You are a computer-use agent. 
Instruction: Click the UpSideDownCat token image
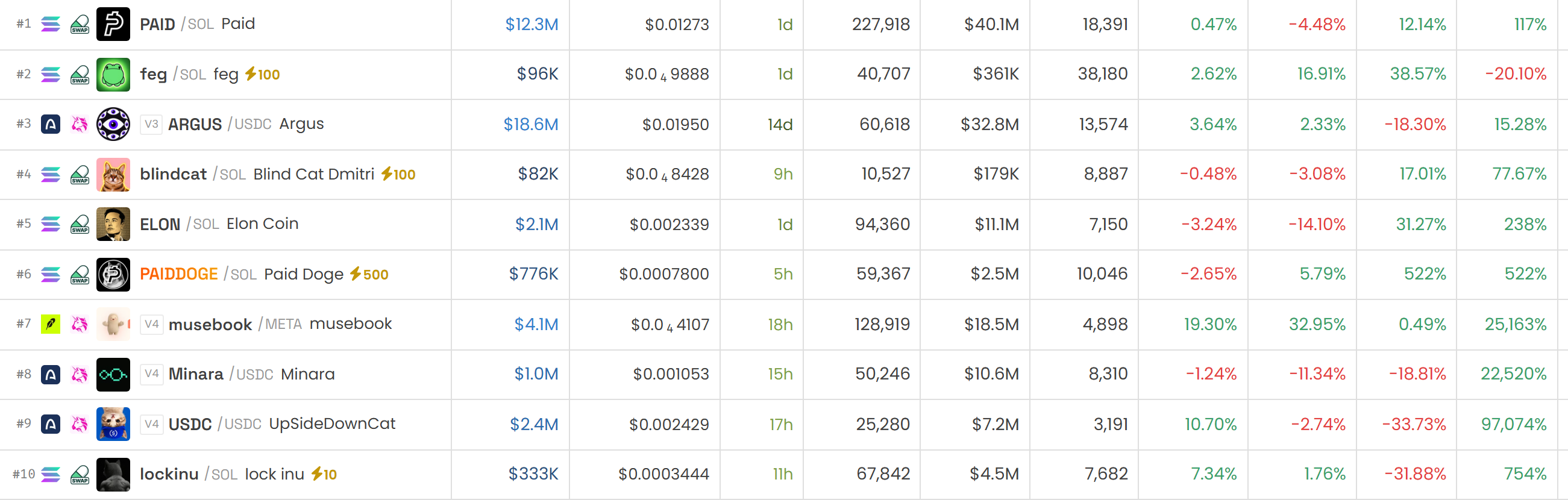113,424
